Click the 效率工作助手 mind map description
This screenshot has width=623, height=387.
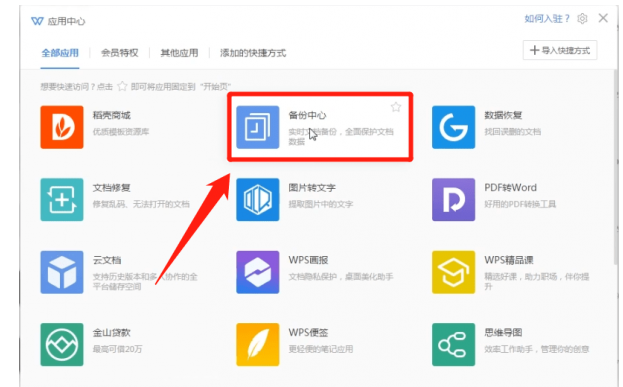click(x=536, y=349)
